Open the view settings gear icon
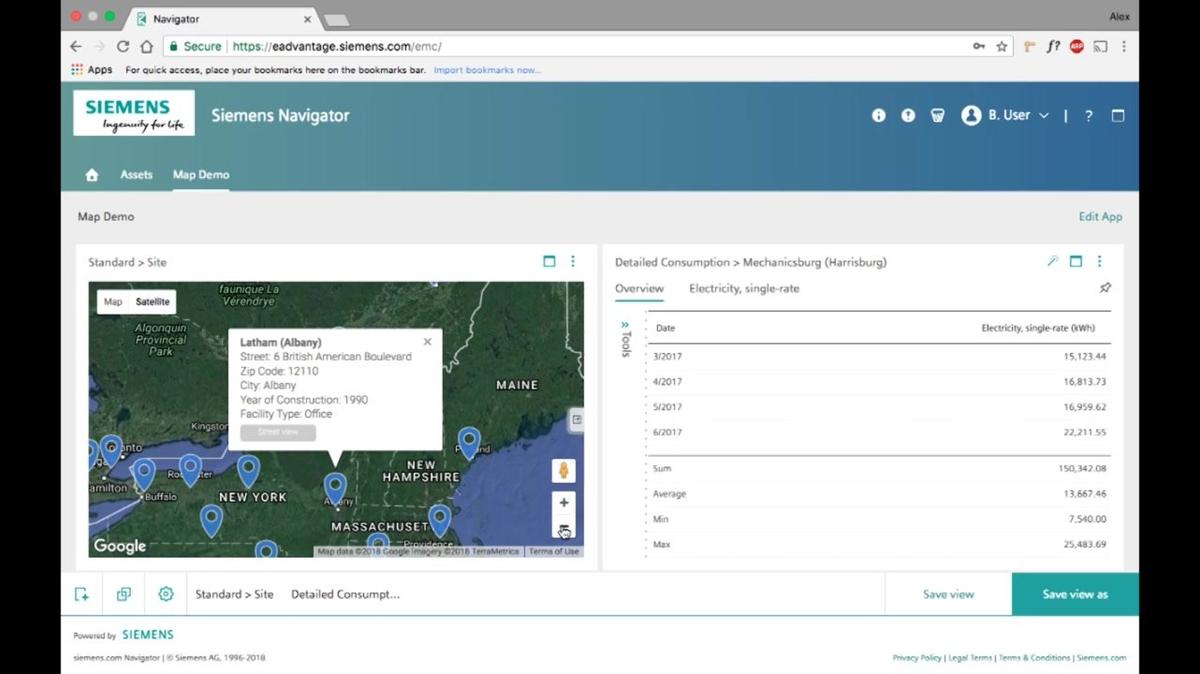Image resolution: width=1200 pixels, height=674 pixels. [x=166, y=594]
